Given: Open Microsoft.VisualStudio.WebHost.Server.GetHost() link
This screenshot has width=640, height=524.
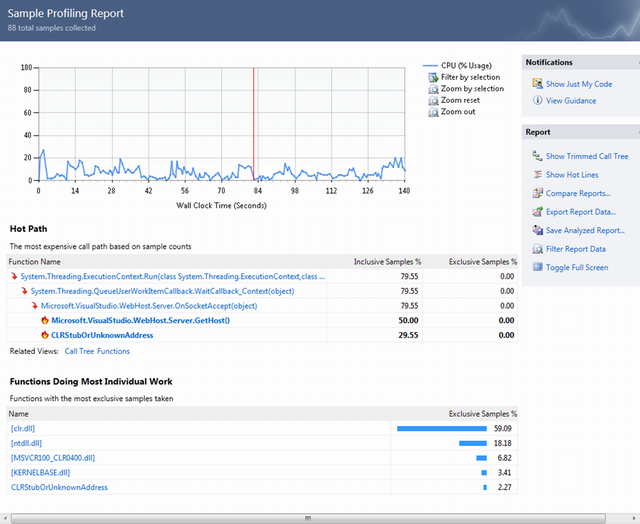Looking at the screenshot, I should [140, 320].
